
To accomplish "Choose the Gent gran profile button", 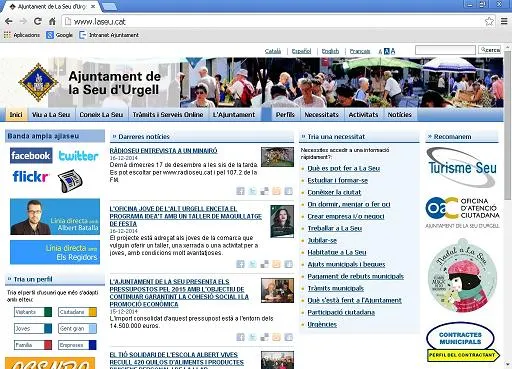I will [x=77, y=328].
